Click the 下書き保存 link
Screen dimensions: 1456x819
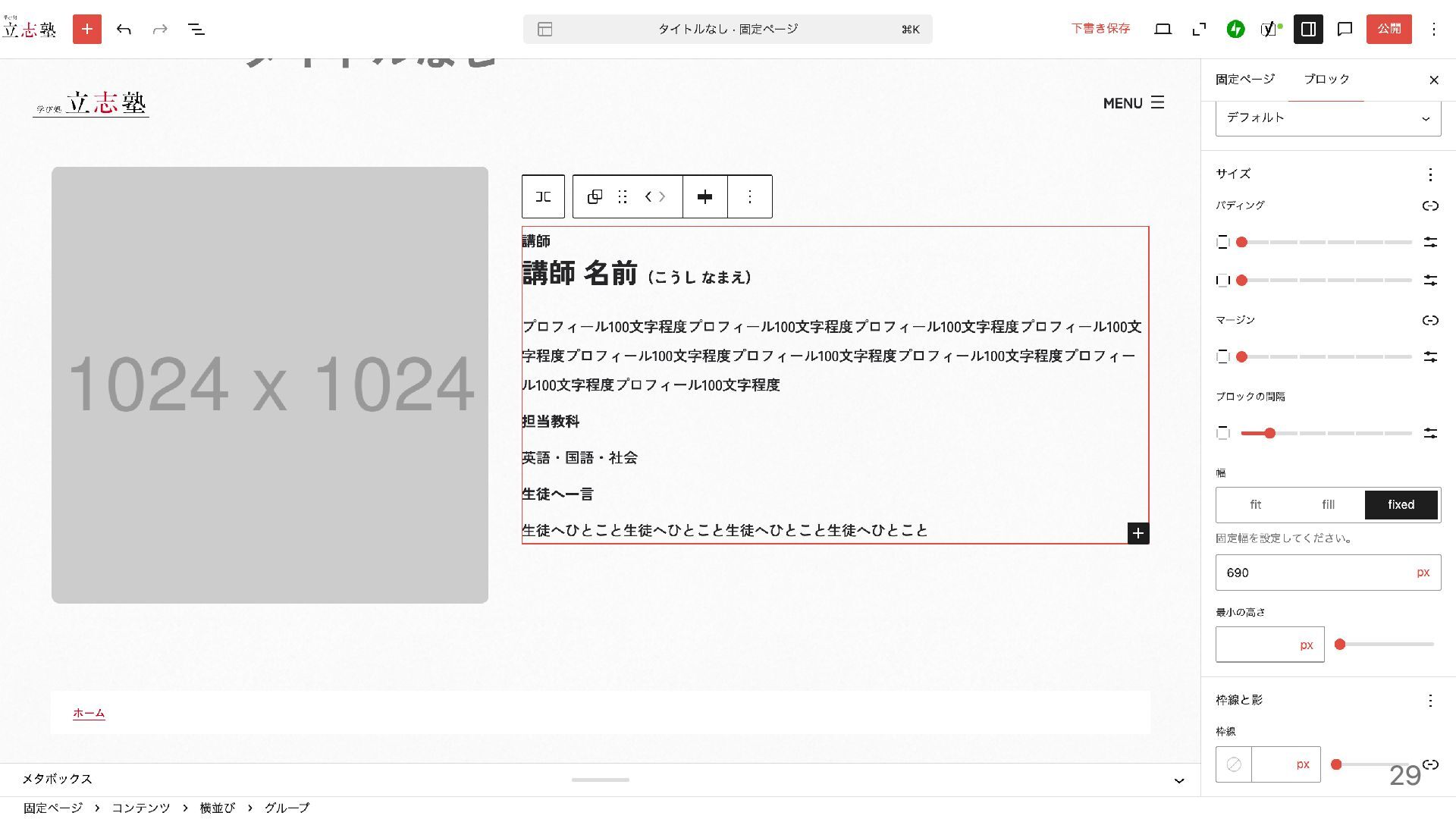(1100, 29)
